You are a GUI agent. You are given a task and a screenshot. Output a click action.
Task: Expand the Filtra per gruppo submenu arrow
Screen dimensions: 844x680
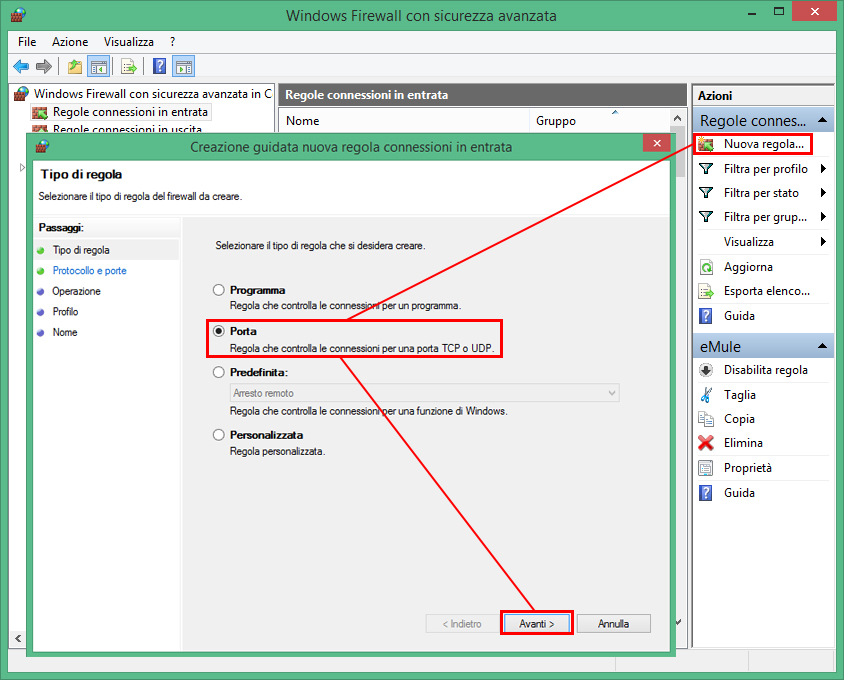pos(823,217)
